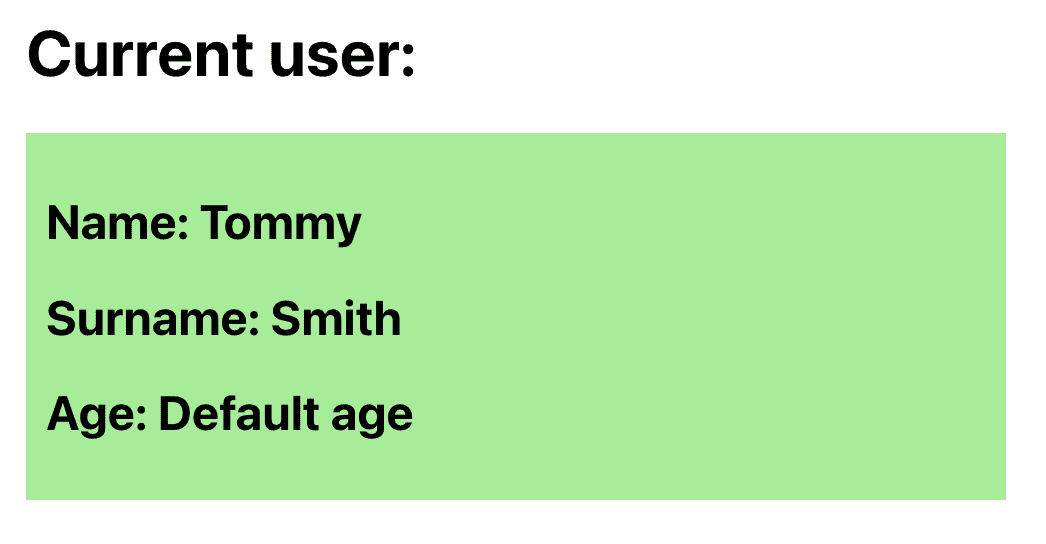
Task: Click the empty green area right of "Default age"
Action: pyautogui.click(x=707, y=415)
